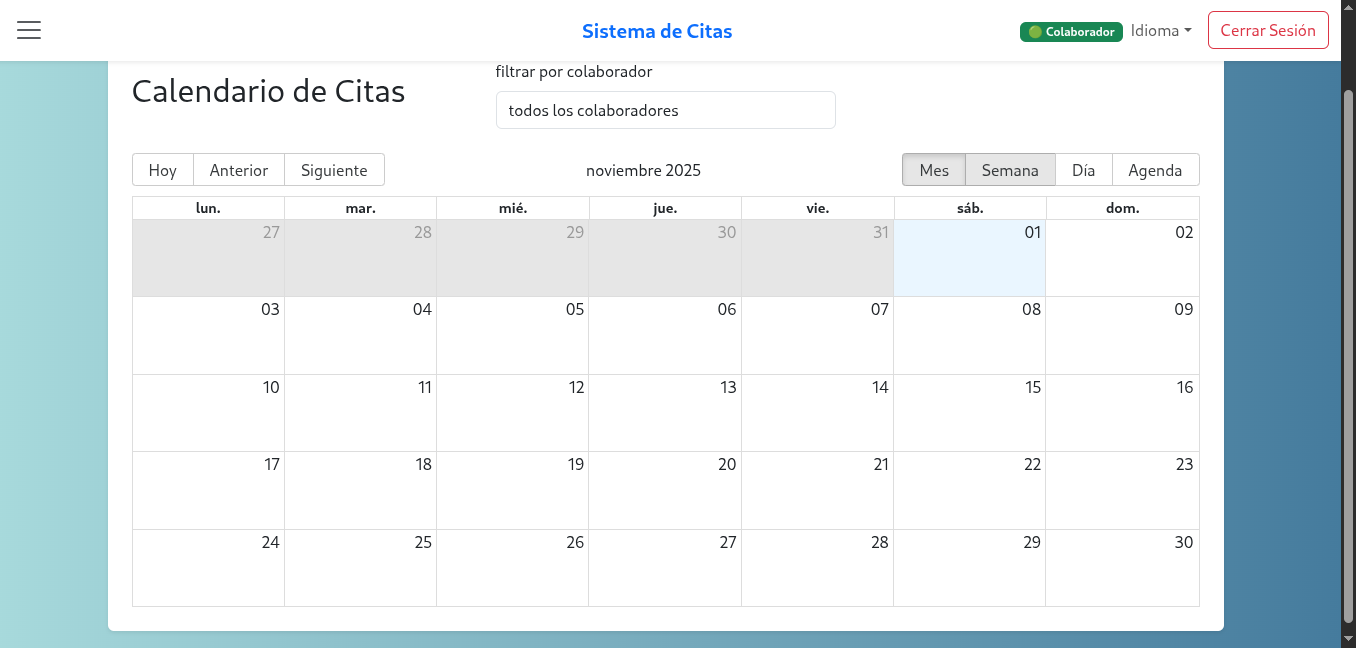
Task: Navigate back with the Anterior button
Action: [239, 169]
